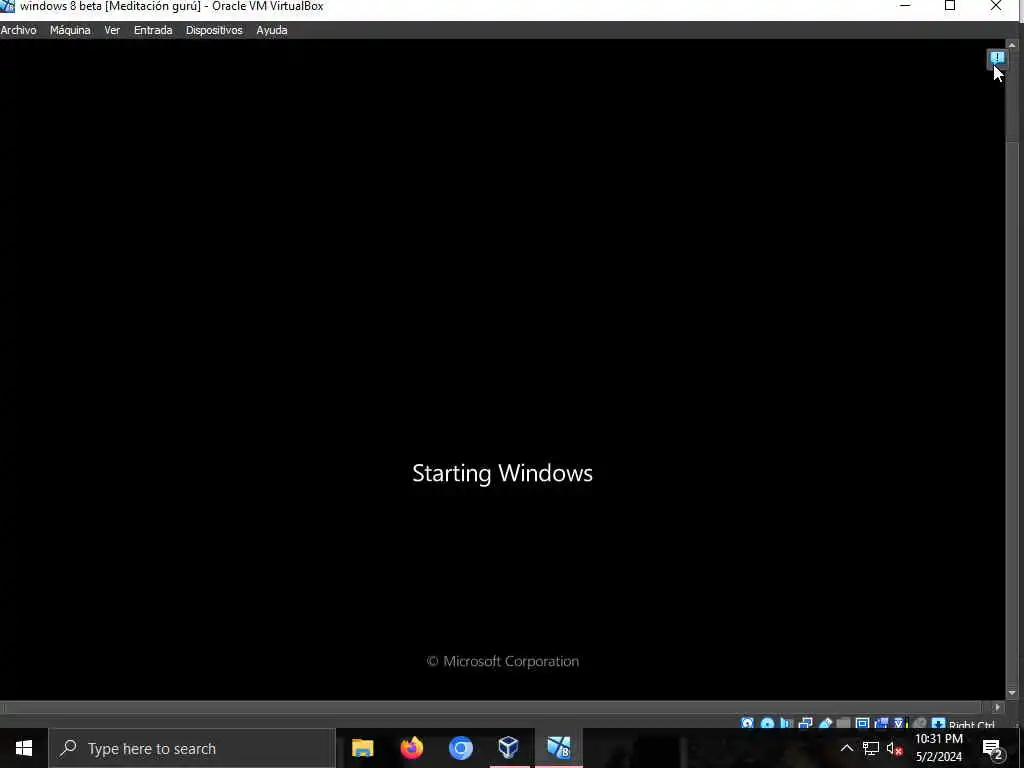Click the display settings status icon
1024x768 pixels.
pos(862,724)
